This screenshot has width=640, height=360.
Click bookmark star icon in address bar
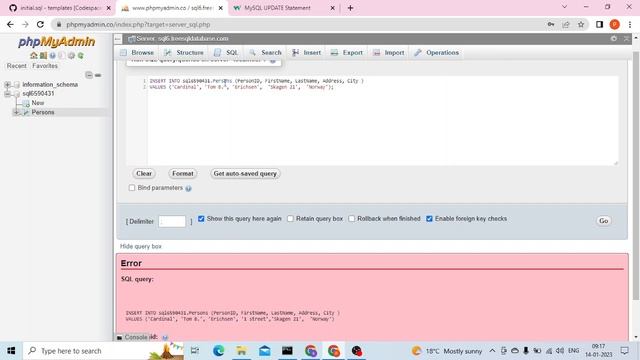coord(581,24)
